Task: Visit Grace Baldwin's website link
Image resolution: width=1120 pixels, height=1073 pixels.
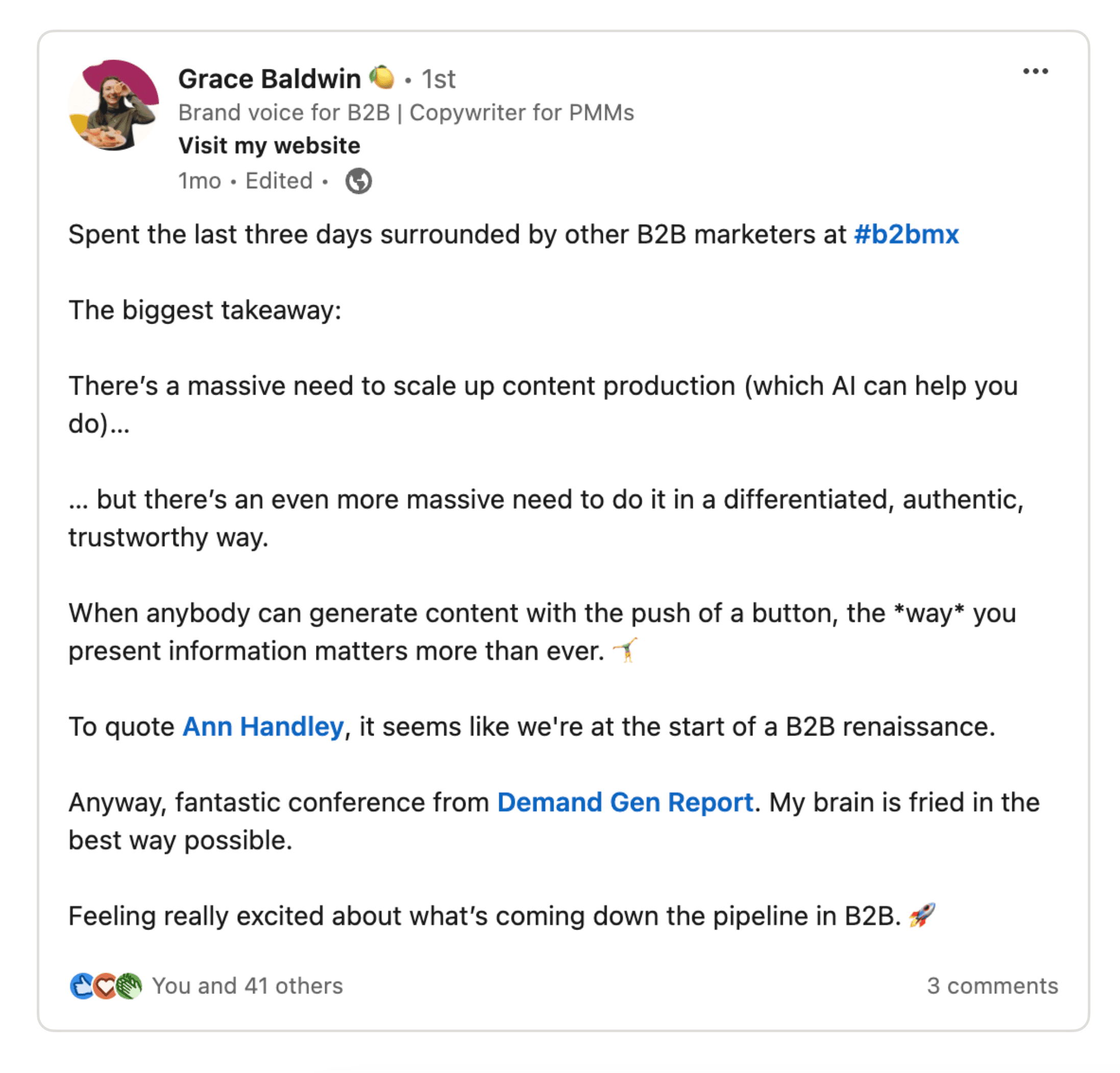Action: tap(269, 145)
